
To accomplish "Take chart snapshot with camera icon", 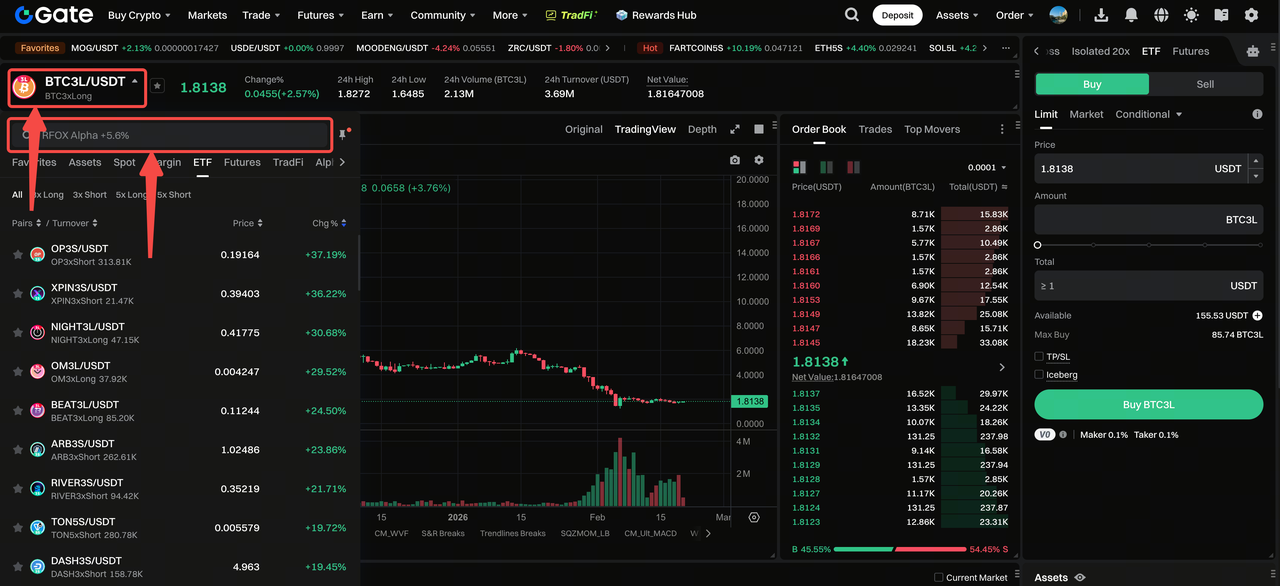I will tap(735, 160).
